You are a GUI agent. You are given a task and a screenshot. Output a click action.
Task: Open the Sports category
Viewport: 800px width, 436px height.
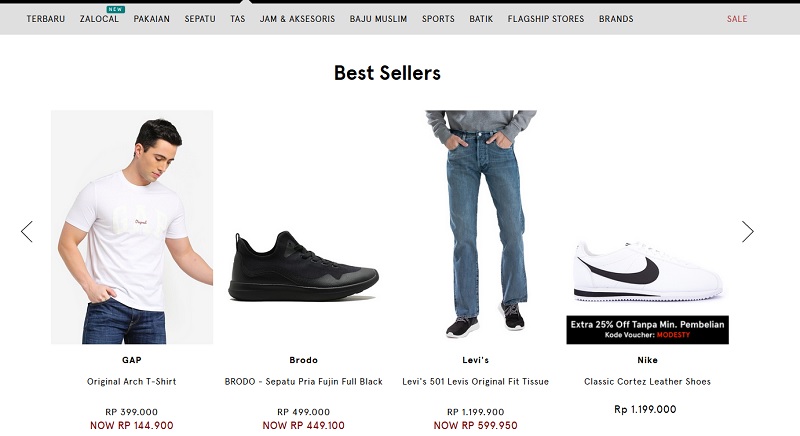pyautogui.click(x=438, y=19)
